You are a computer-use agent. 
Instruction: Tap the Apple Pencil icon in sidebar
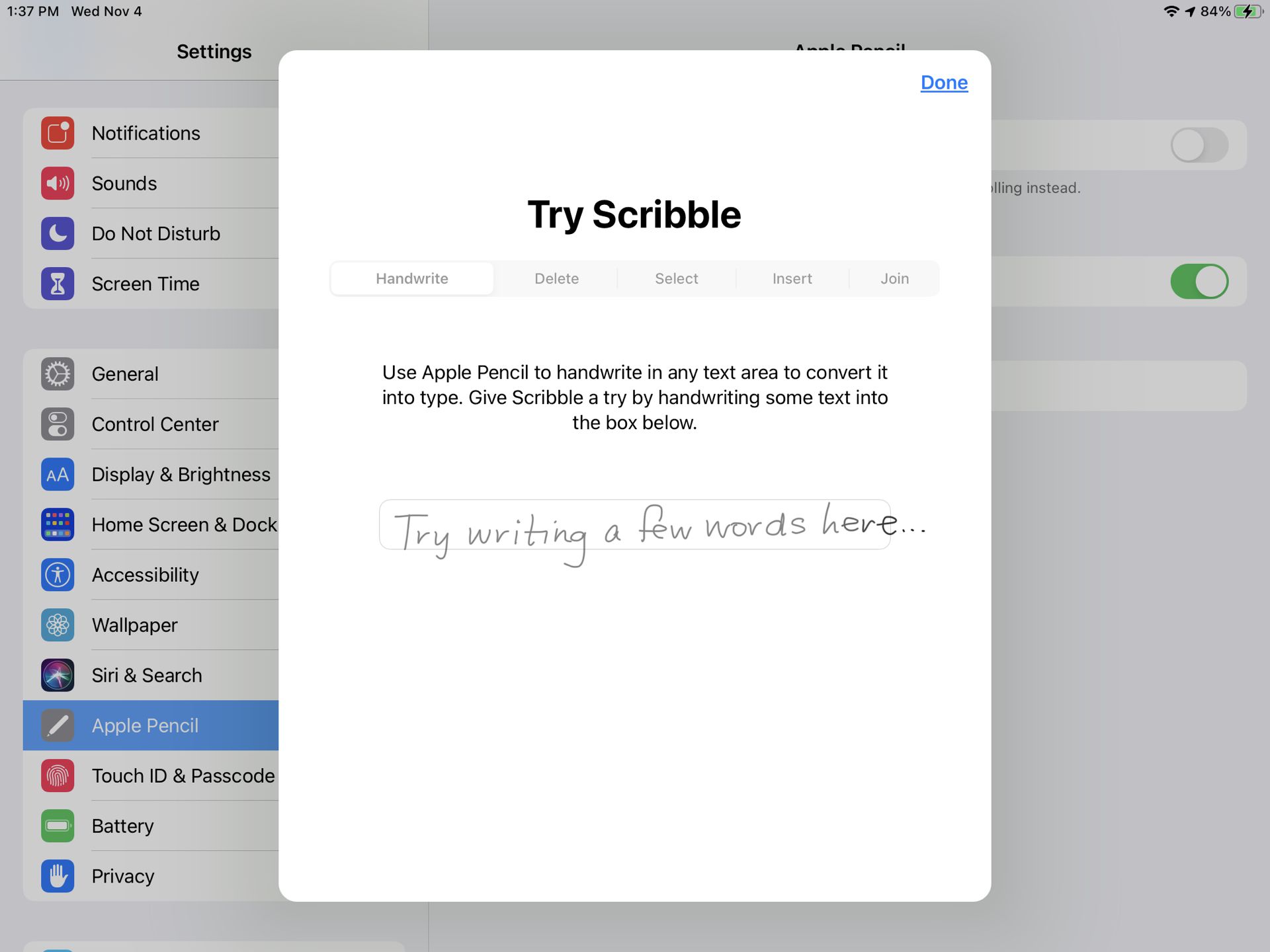click(58, 725)
